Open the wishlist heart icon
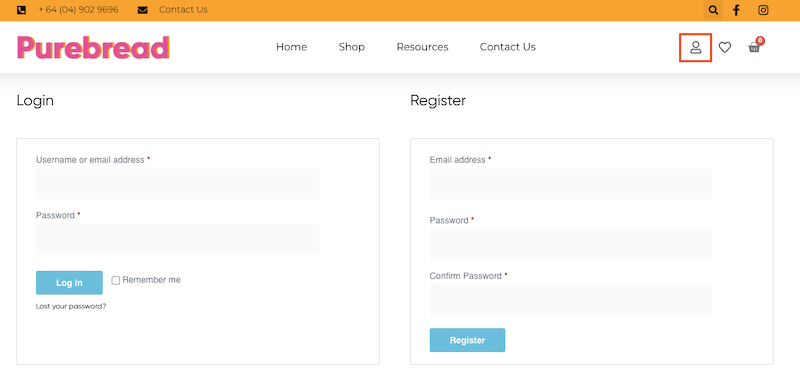The height and width of the screenshot is (378, 800). (724, 47)
